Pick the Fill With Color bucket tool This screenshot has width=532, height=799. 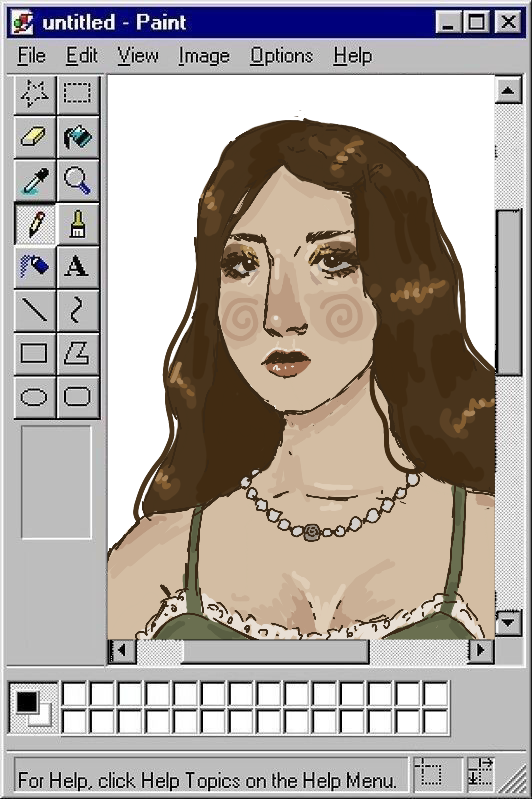[x=78, y=138]
